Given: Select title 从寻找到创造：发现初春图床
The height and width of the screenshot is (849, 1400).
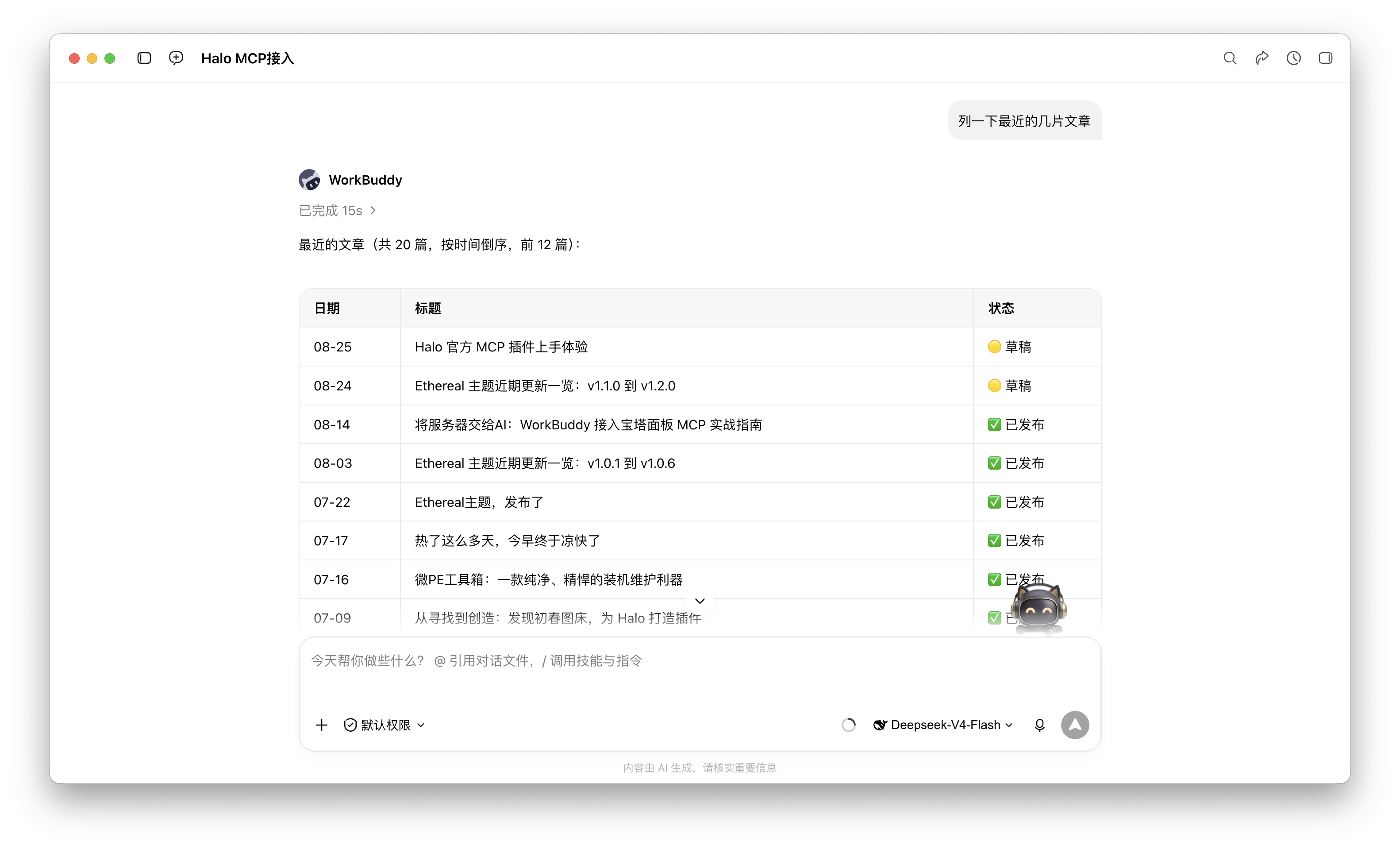Looking at the screenshot, I should click(x=558, y=618).
